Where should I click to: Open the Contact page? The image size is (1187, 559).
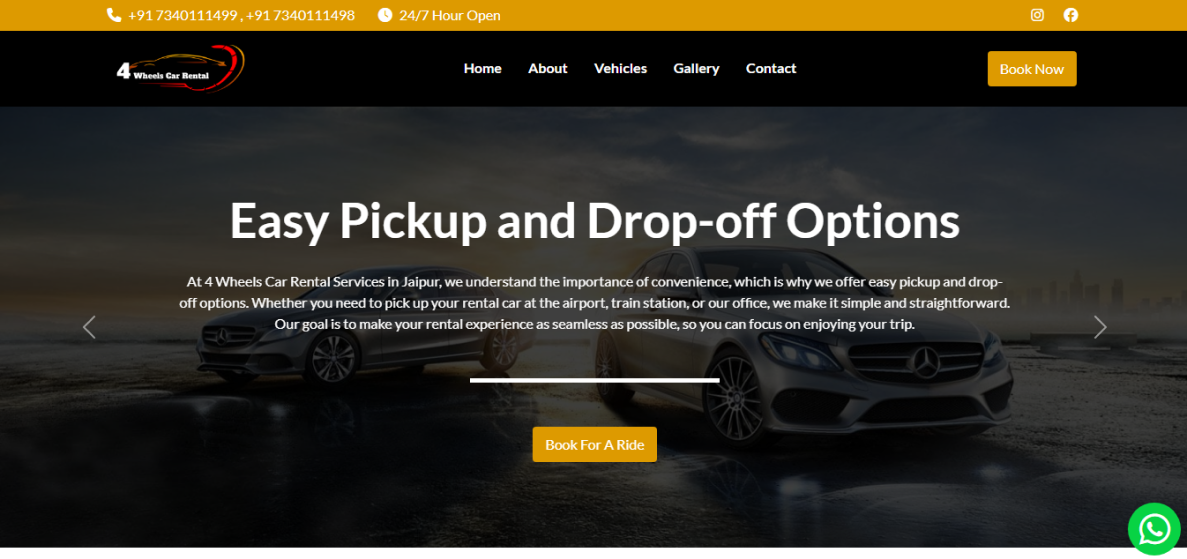771,68
